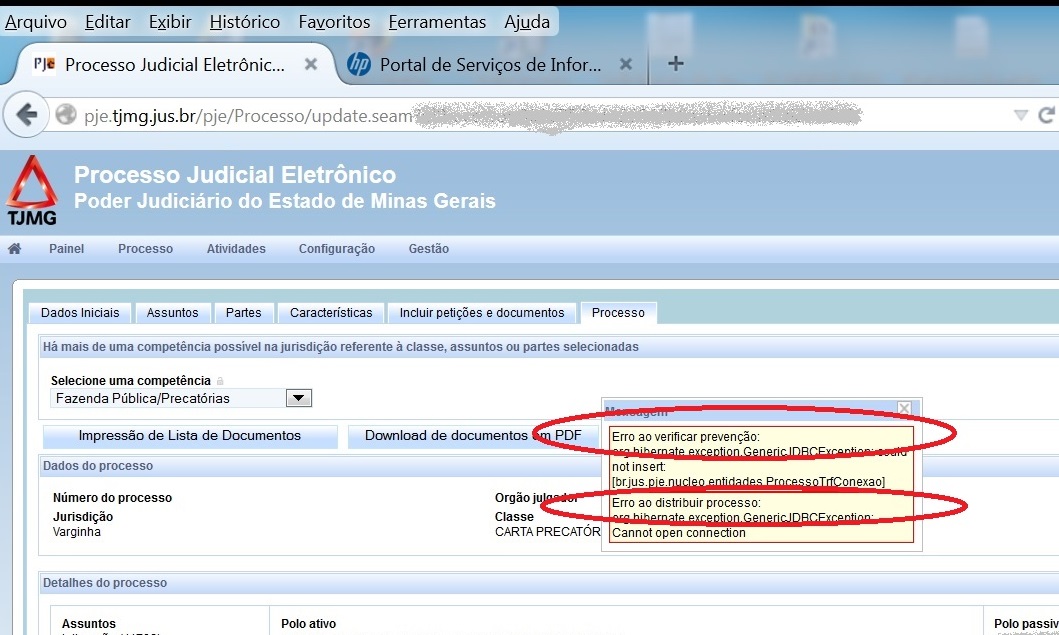The height and width of the screenshot is (635, 1059).
Task: Click the PJe favicon on the first tab
Action: (x=41, y=63)
